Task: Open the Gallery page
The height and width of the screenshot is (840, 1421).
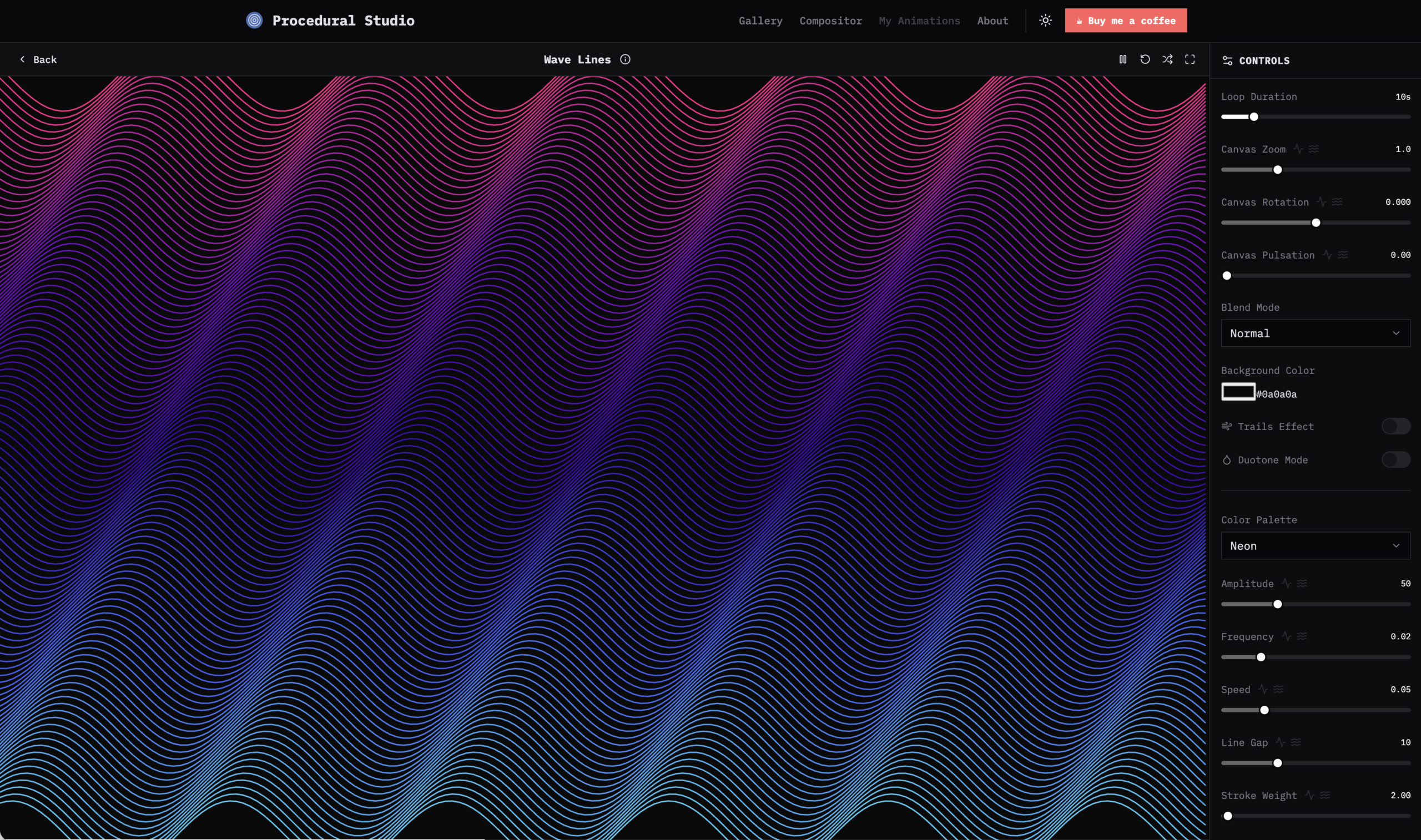Action: pyautogui.click(x=760, y=21)
